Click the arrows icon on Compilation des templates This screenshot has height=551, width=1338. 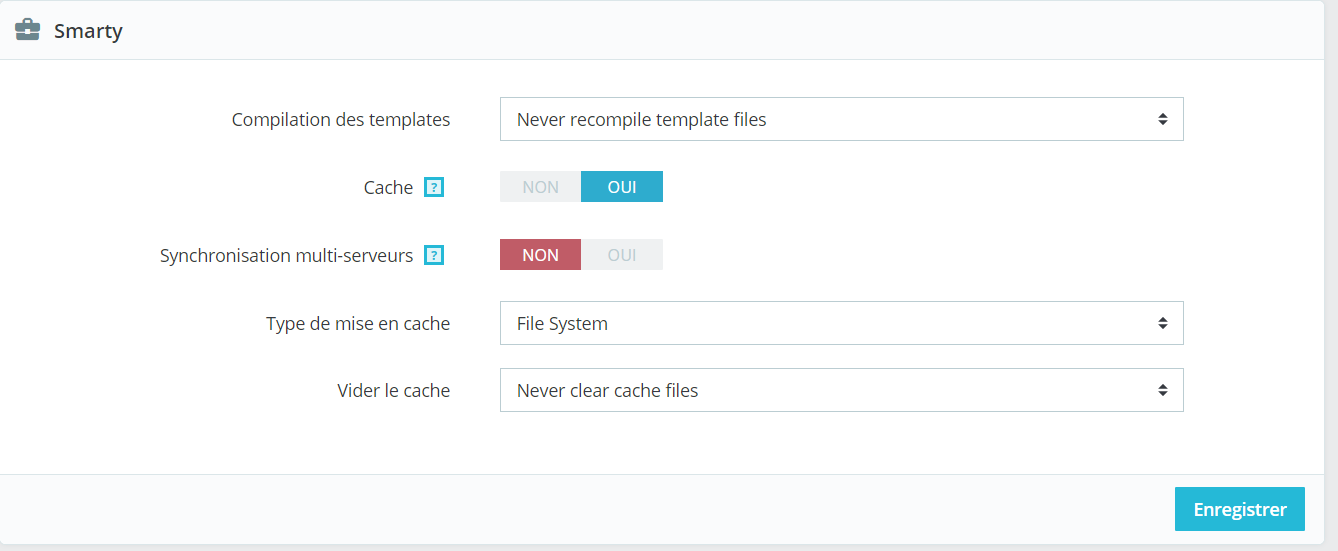pyautogui.click(x=1163, y=119)
